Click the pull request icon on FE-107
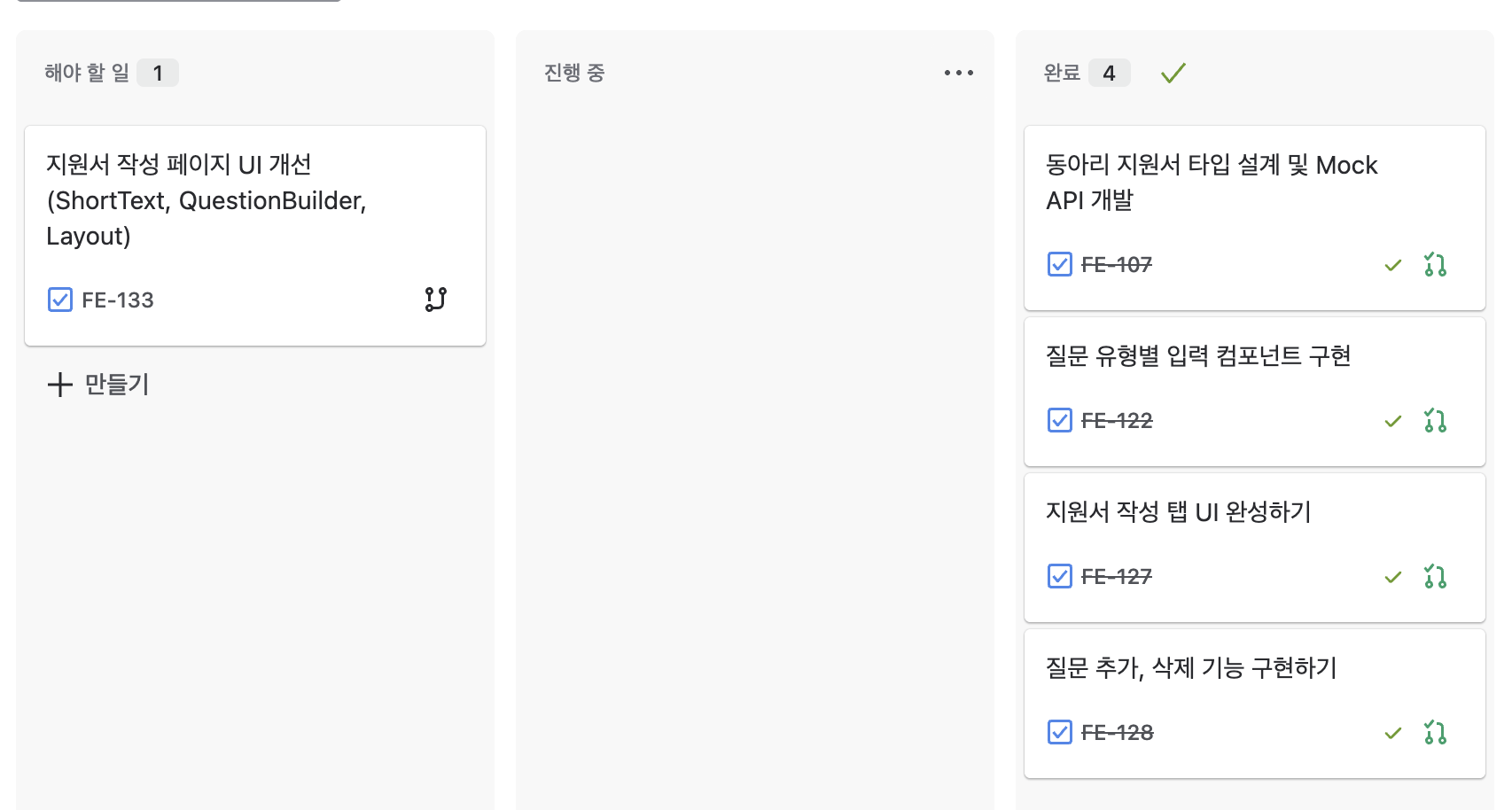The image size is (1512, 810). click(1435, 265)
